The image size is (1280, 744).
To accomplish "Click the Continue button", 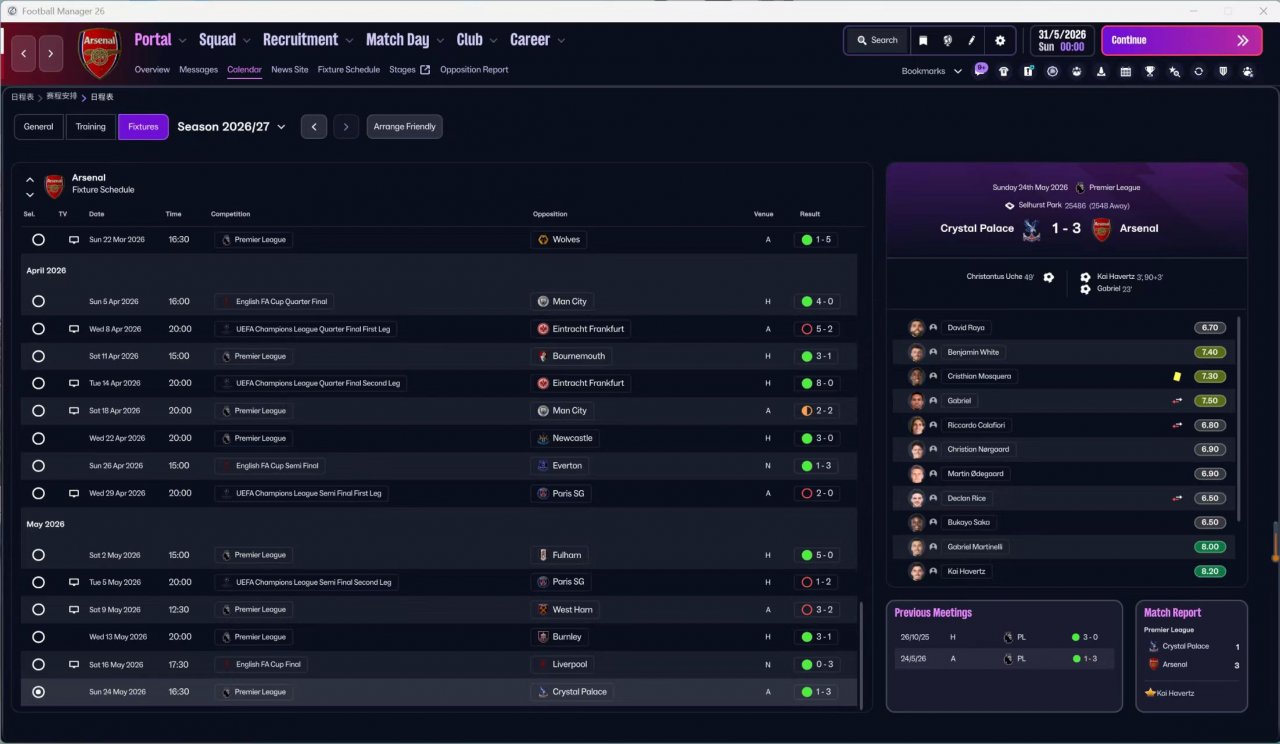I will [1181, 40].
